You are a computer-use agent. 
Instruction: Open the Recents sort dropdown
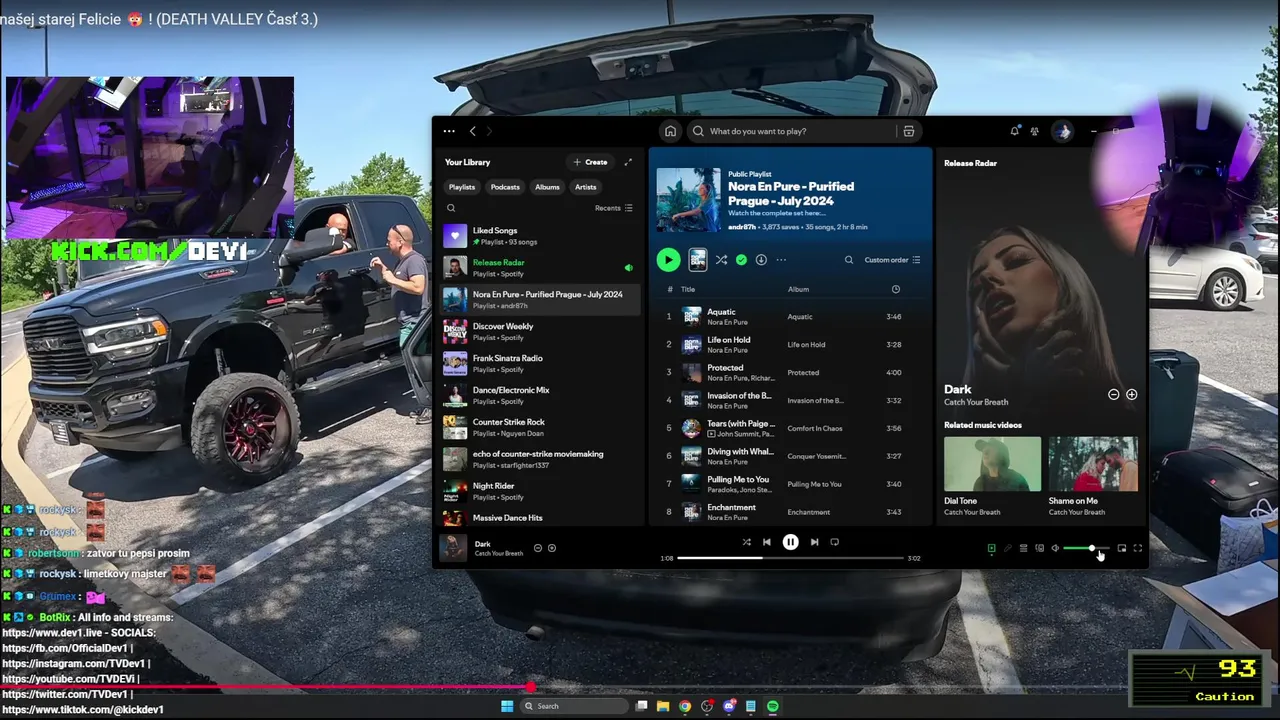point(614,208)
